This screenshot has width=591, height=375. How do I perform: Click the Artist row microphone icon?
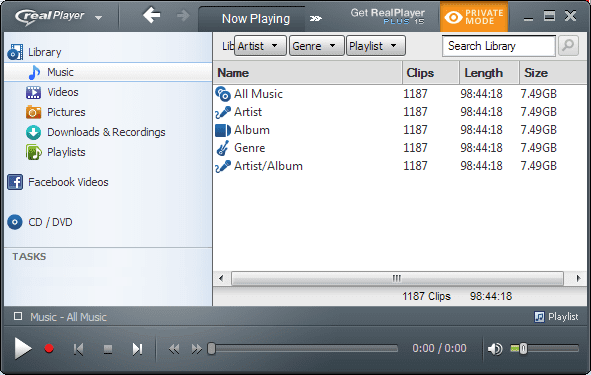(223, 112)
